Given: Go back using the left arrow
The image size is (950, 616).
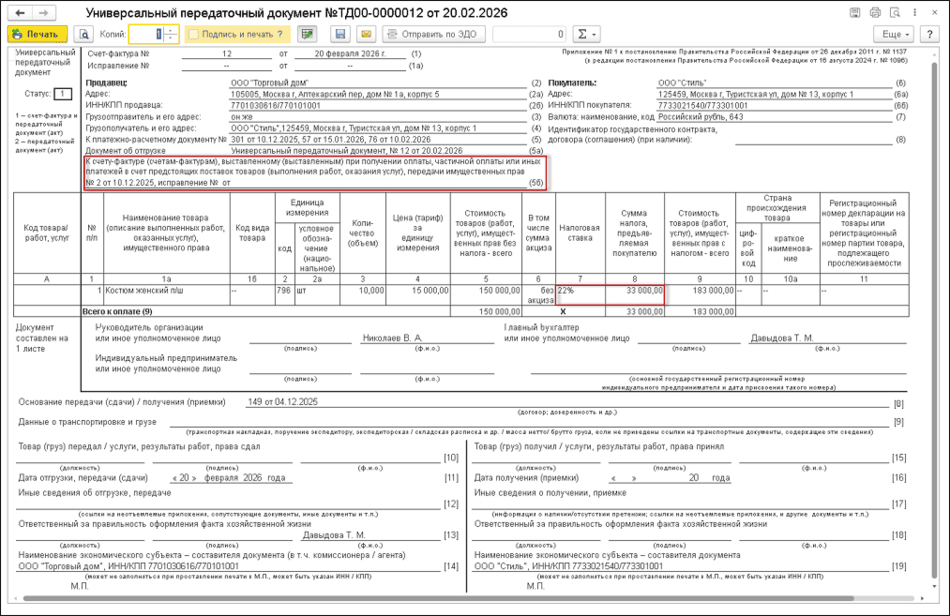Looking at the screenshot, I should 20,13.
